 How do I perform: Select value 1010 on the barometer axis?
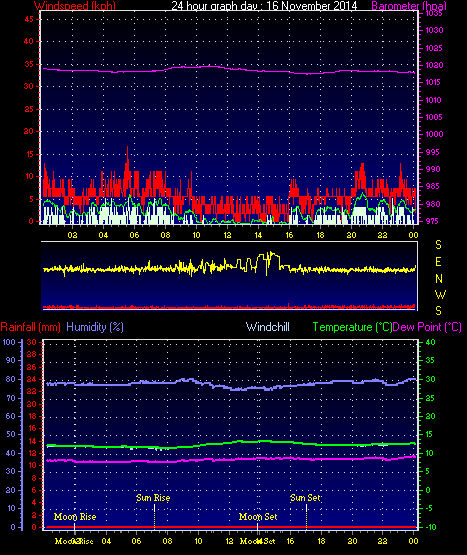tap(434, 100)
